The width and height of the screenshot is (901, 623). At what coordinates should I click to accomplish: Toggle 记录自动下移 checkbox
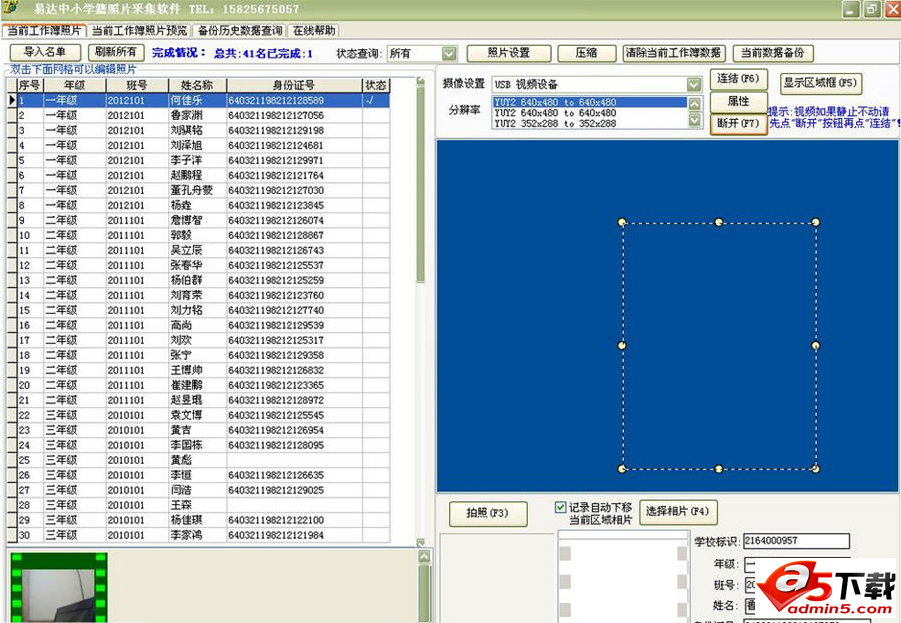click(560, 507)
